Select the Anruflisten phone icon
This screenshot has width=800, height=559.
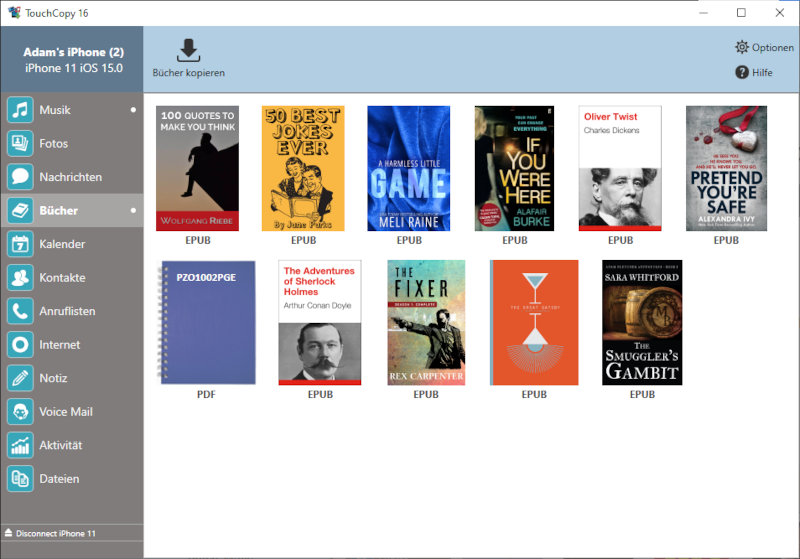tap(20, 311)
